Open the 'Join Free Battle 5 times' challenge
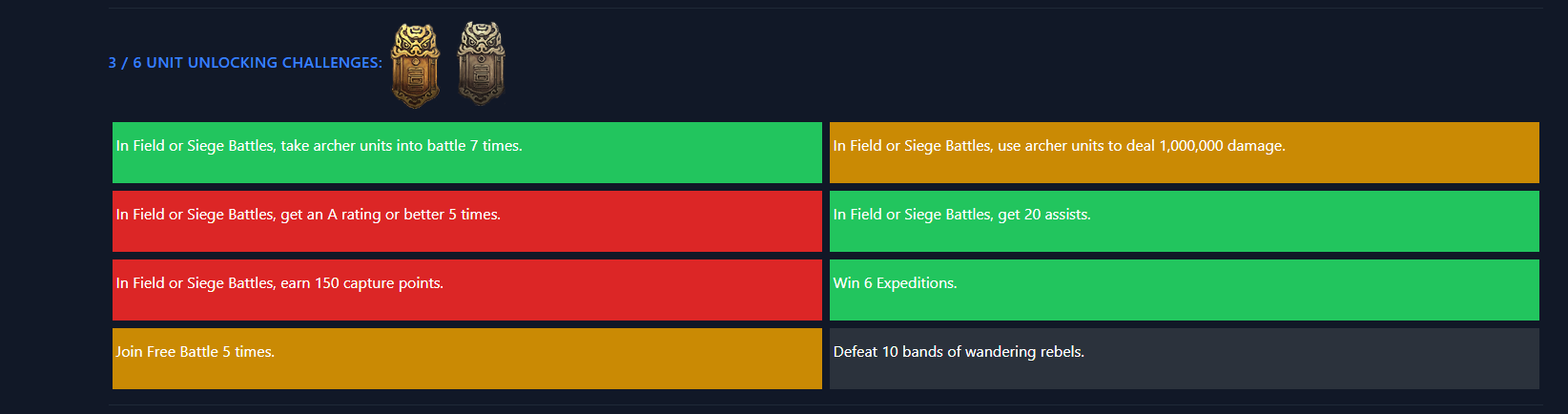The image size is (1568, 414). [x=467, y=359]
